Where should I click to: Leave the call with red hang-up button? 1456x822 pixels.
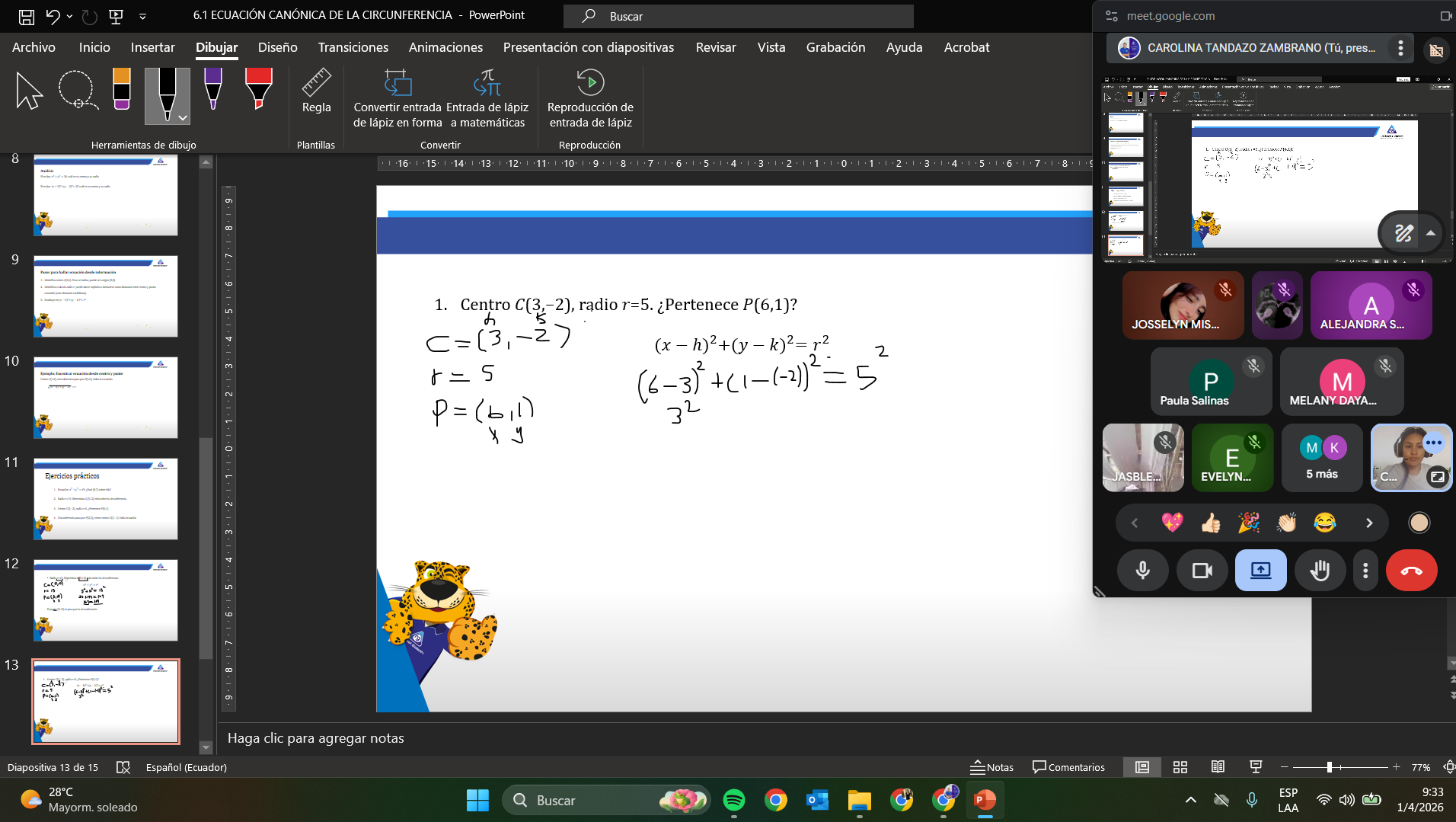[x=1411, y=571]
